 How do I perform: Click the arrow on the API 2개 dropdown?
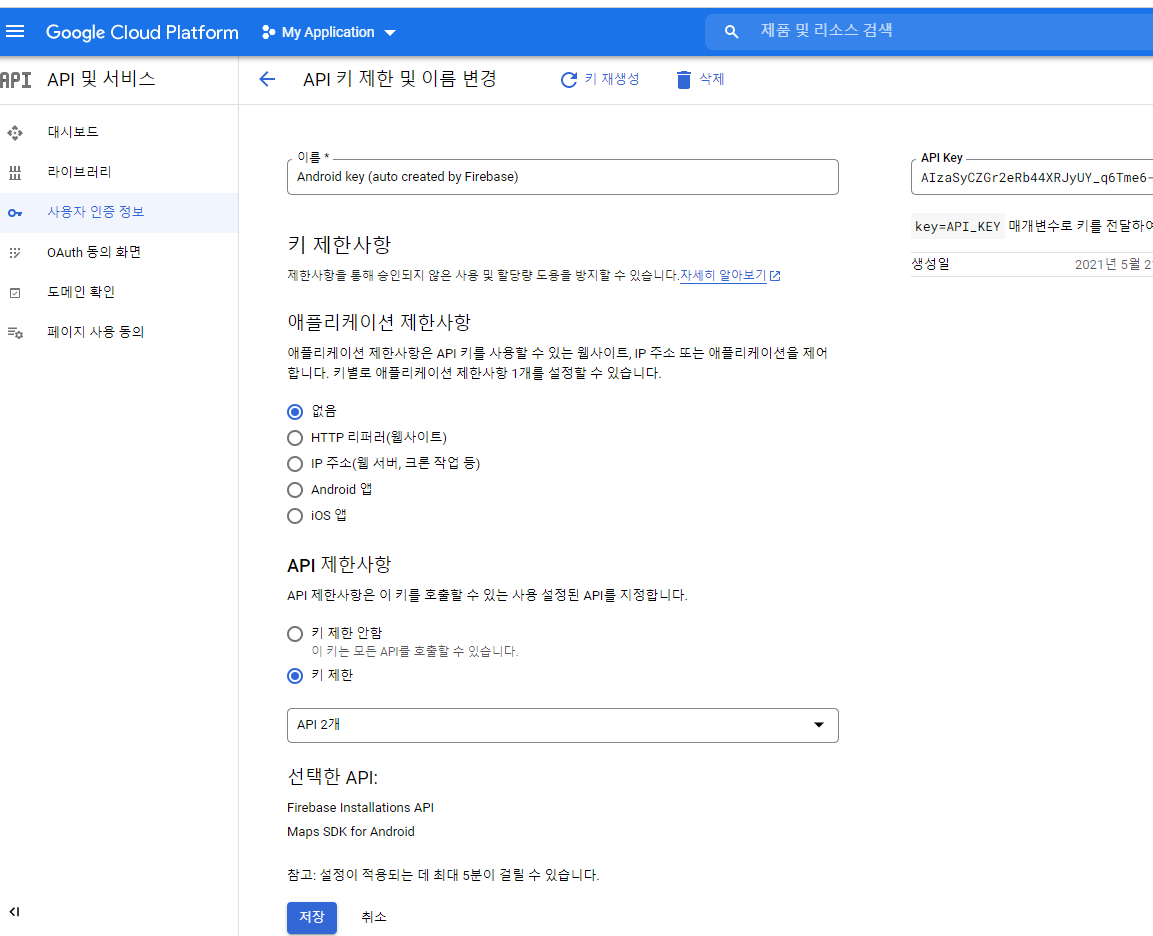click(818, 725)
